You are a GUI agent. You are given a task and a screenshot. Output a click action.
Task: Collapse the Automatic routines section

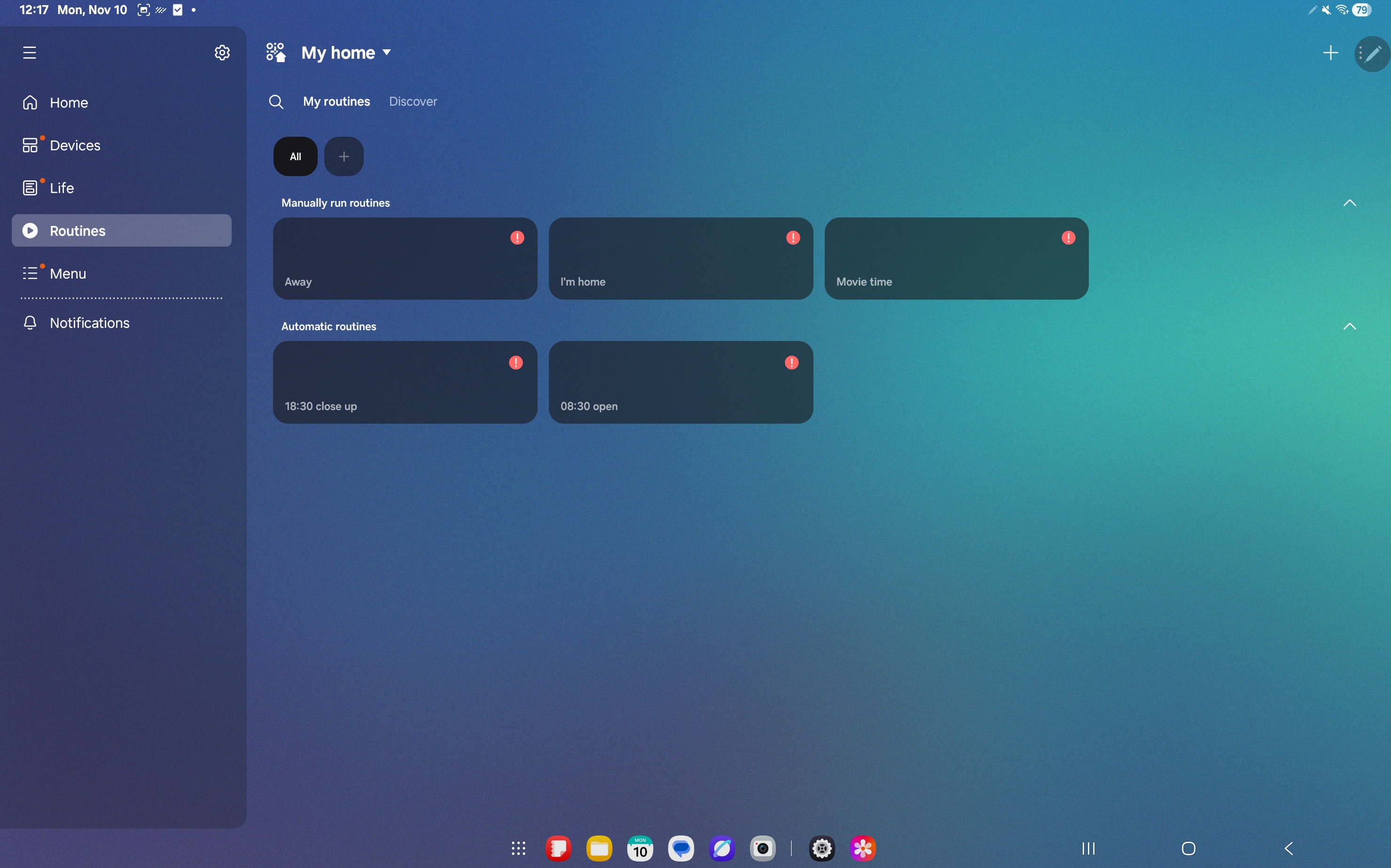click(1349, 326)
